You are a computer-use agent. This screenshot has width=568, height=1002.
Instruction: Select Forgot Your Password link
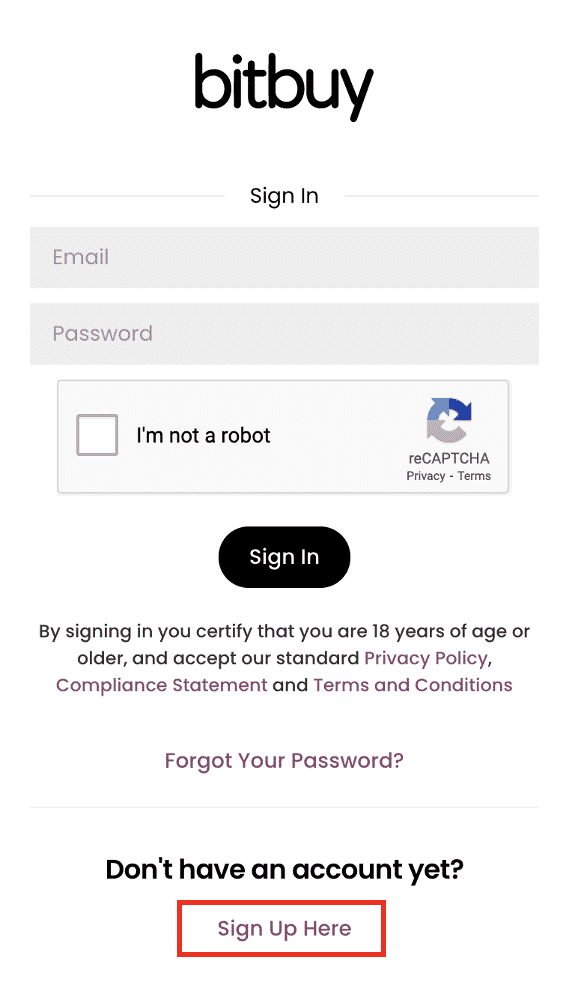pyautogui.click(x=284, y=760)
